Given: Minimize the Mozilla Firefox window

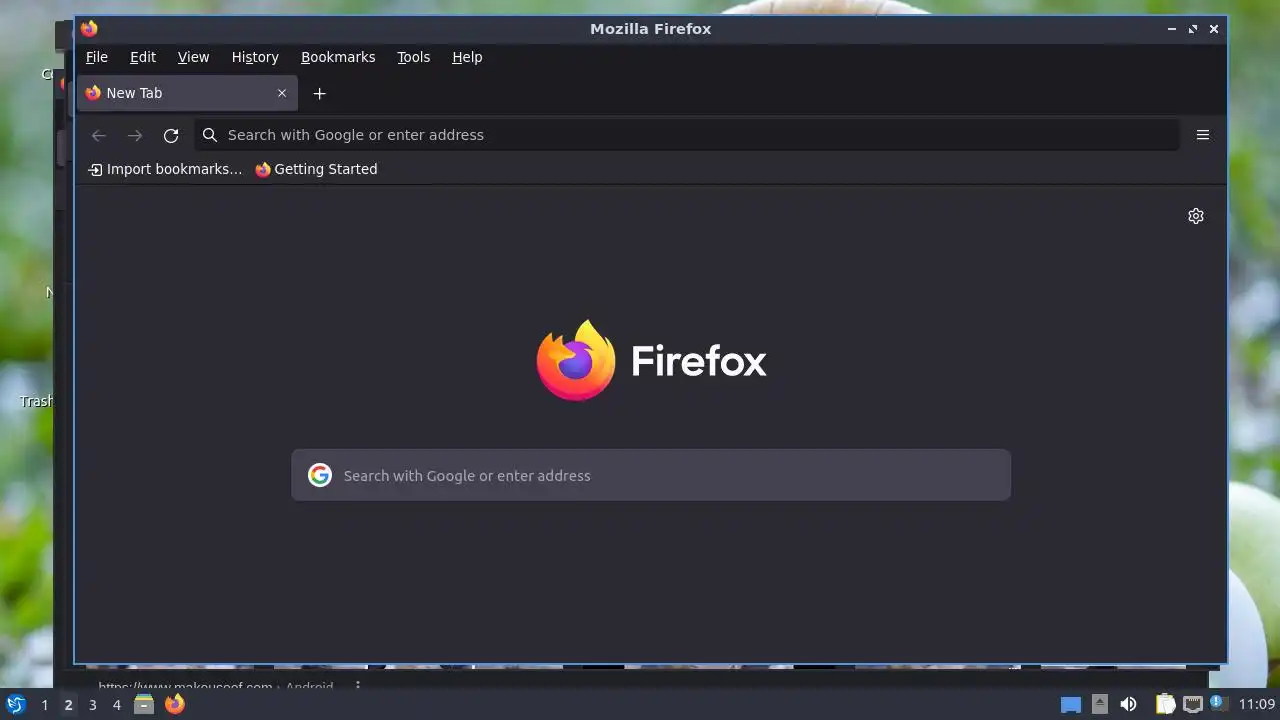Looking at the screenshot, I should coord(1171,29).
